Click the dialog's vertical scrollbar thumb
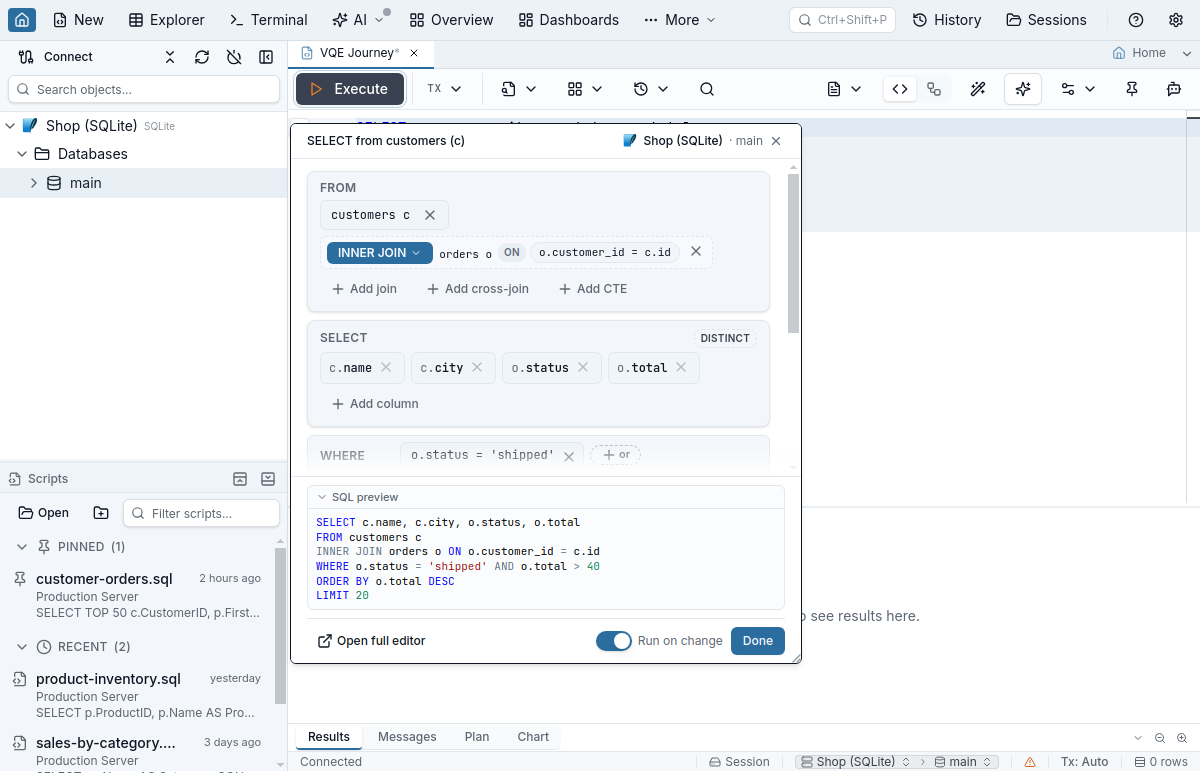The width and height of the screenshot is (1200, 773). coord(794,254)
